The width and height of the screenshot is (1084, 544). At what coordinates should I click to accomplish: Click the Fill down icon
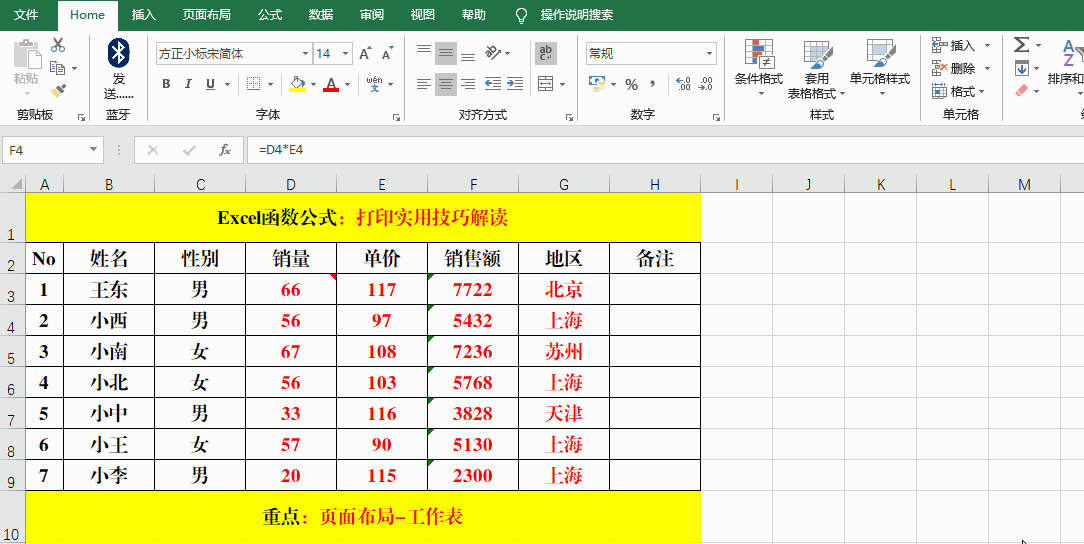1021,68
